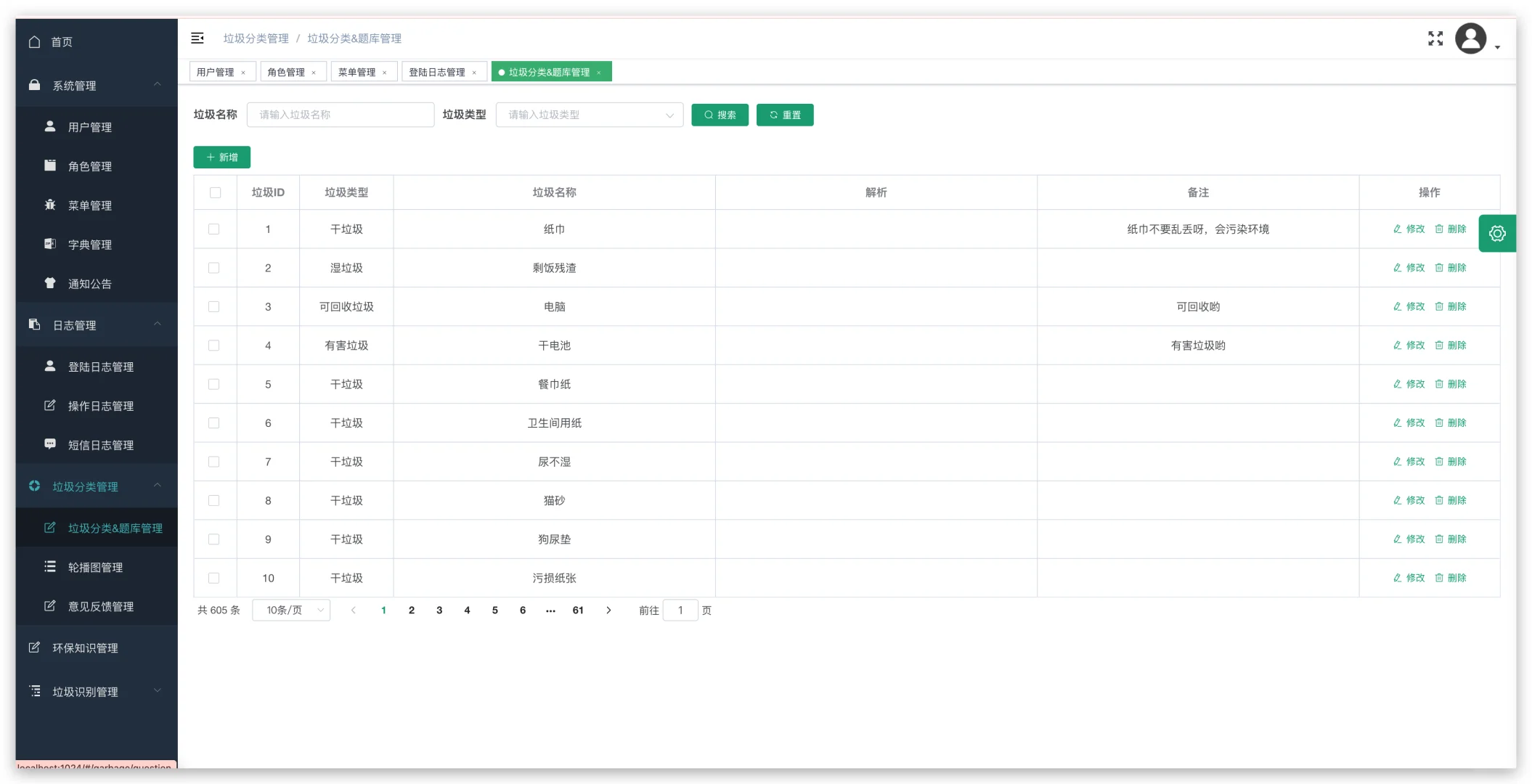Toggle sidebar collapse hamburger icon
The height and width of the screenshot is (784, 1532).
tap(197, 38)
